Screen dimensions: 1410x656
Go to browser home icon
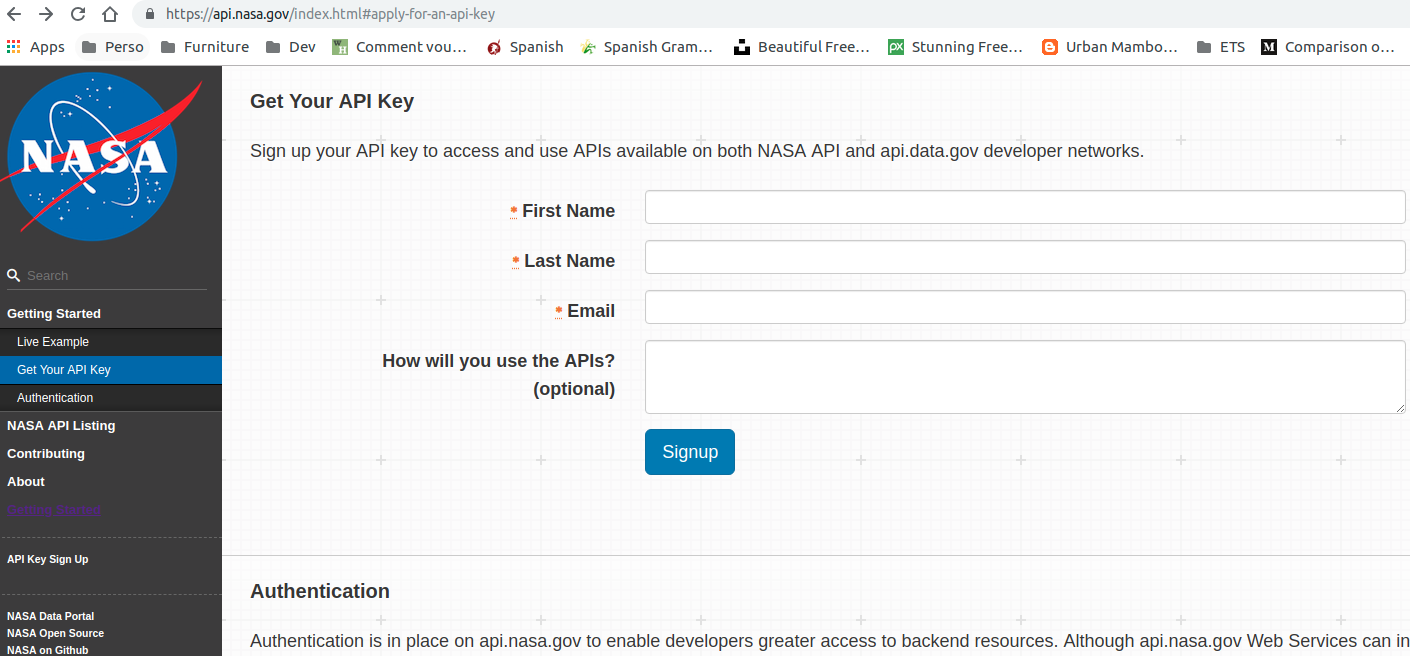click(109, 14)
